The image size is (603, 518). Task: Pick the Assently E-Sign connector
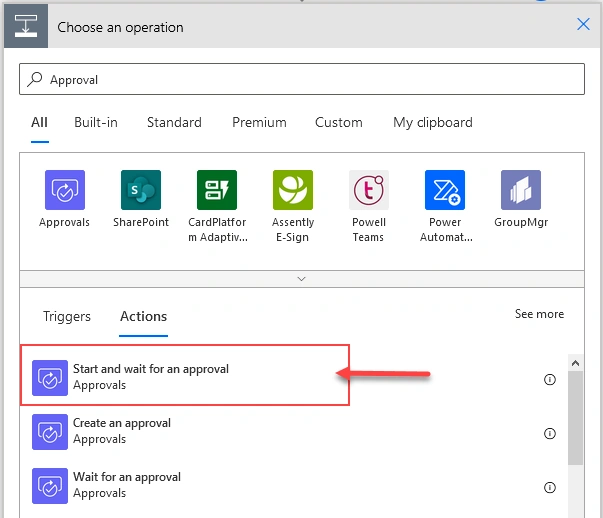293,190
